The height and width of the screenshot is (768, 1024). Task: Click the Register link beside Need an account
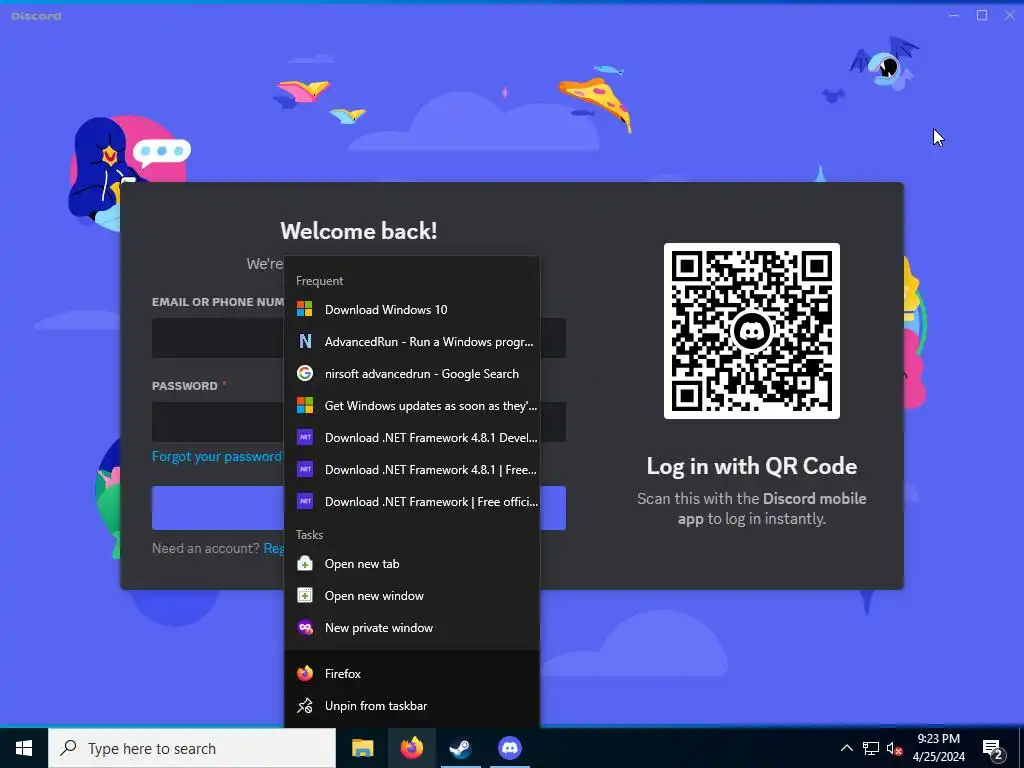[274, 549]
